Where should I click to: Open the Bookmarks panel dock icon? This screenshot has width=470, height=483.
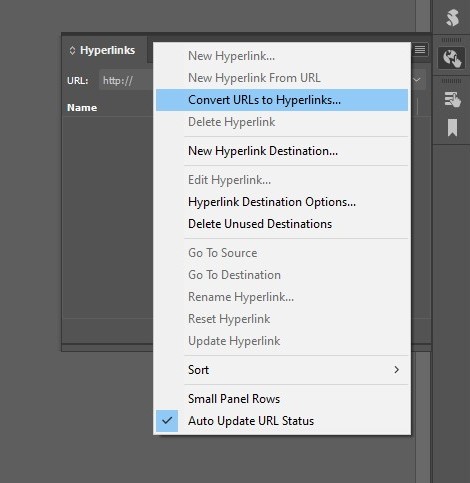[x=452, y=128]
